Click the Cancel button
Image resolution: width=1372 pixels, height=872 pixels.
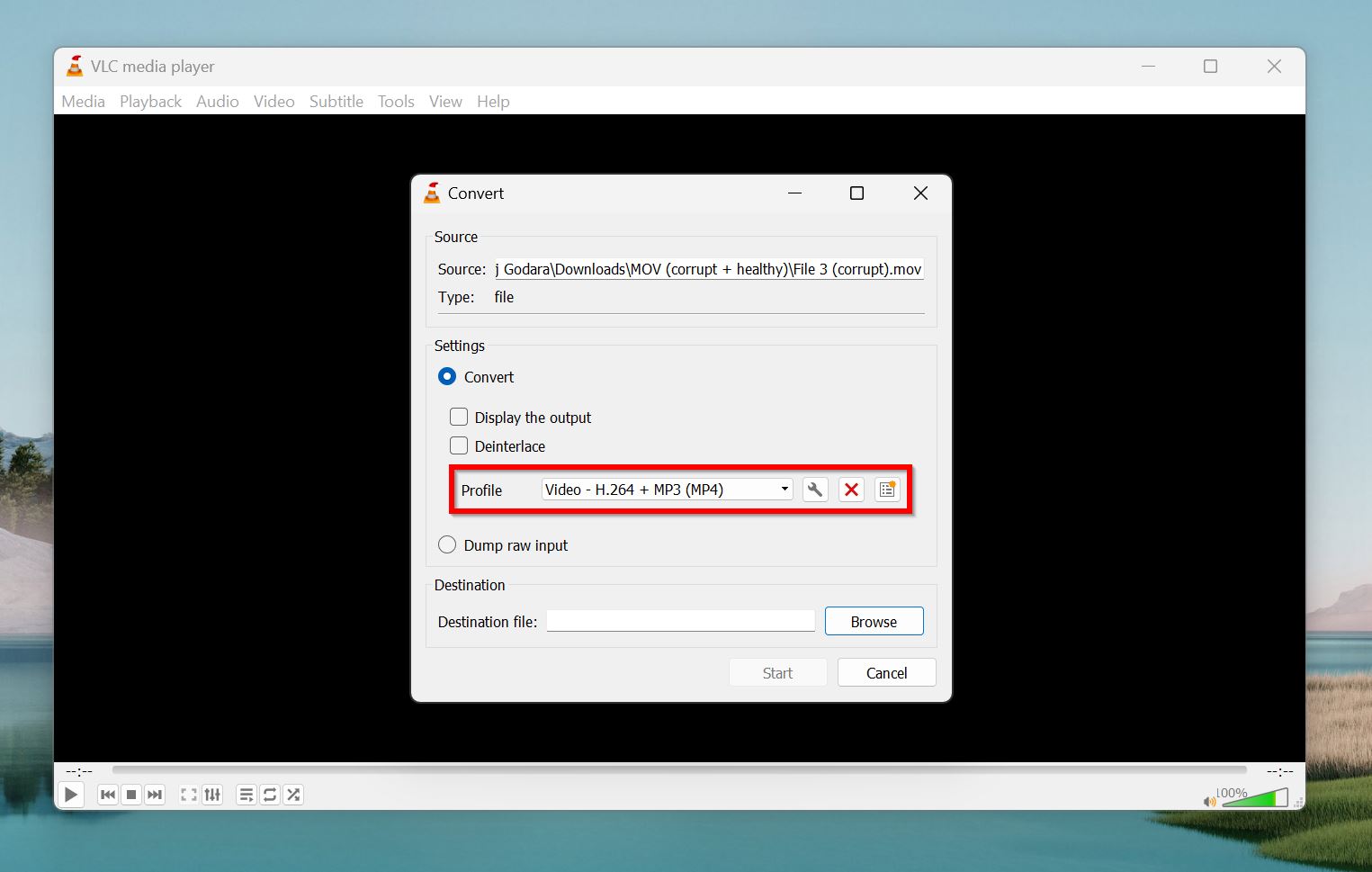pyautogui.click(x=887, y=672)
